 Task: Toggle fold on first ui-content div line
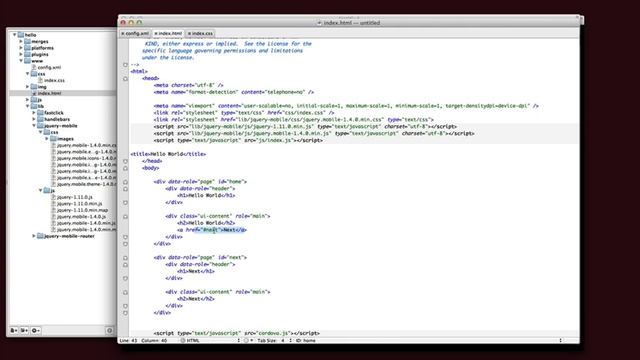pos(125,216)
